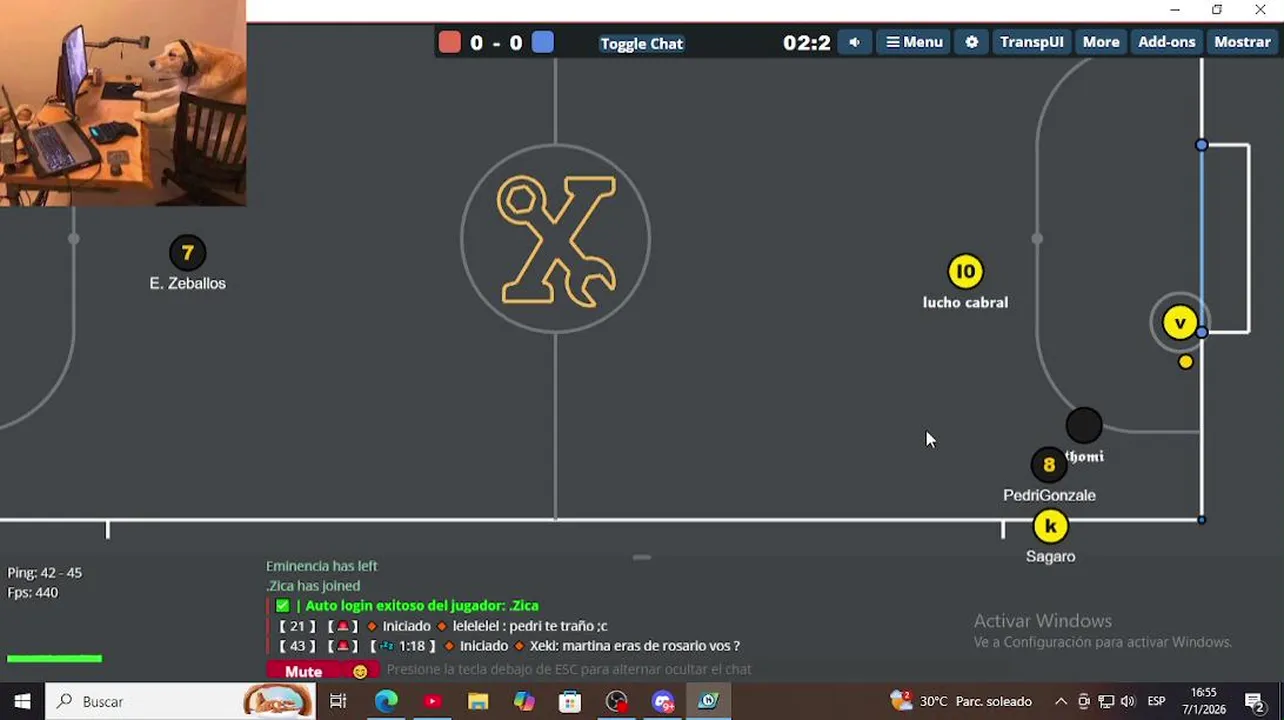1284x720 pixels.
Task: Click player 10 lucho cabral disc
Action: [x=965, y=272]
